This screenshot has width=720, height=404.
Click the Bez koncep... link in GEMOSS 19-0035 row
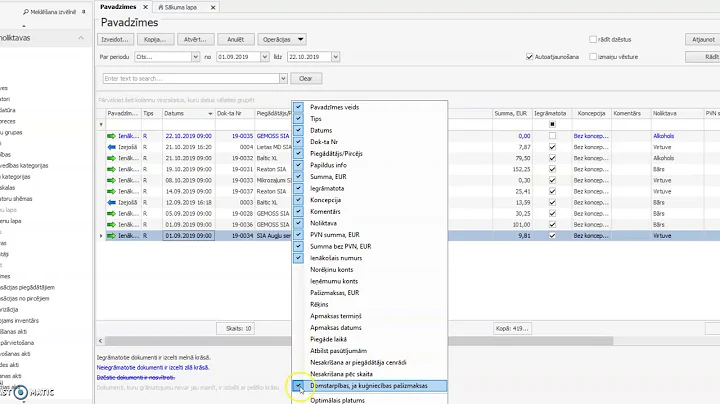pos(591,136)
